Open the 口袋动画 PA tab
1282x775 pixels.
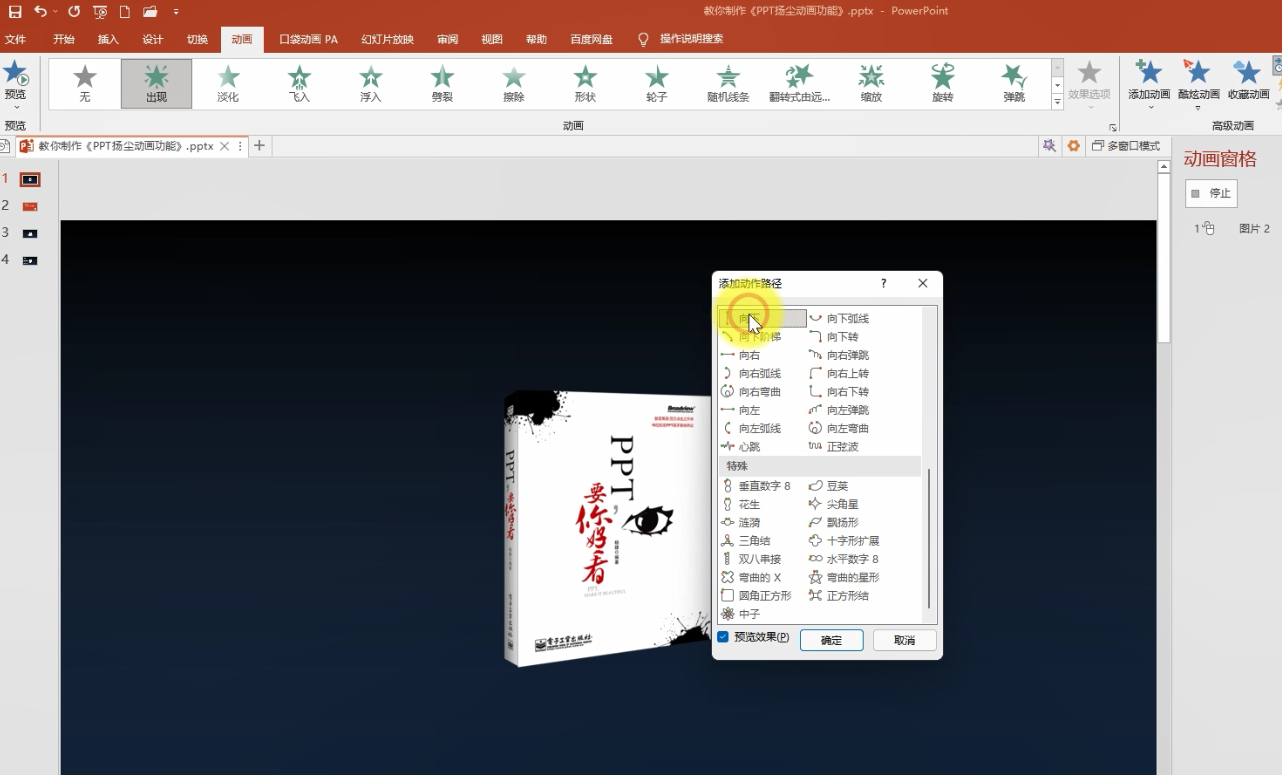308,40
